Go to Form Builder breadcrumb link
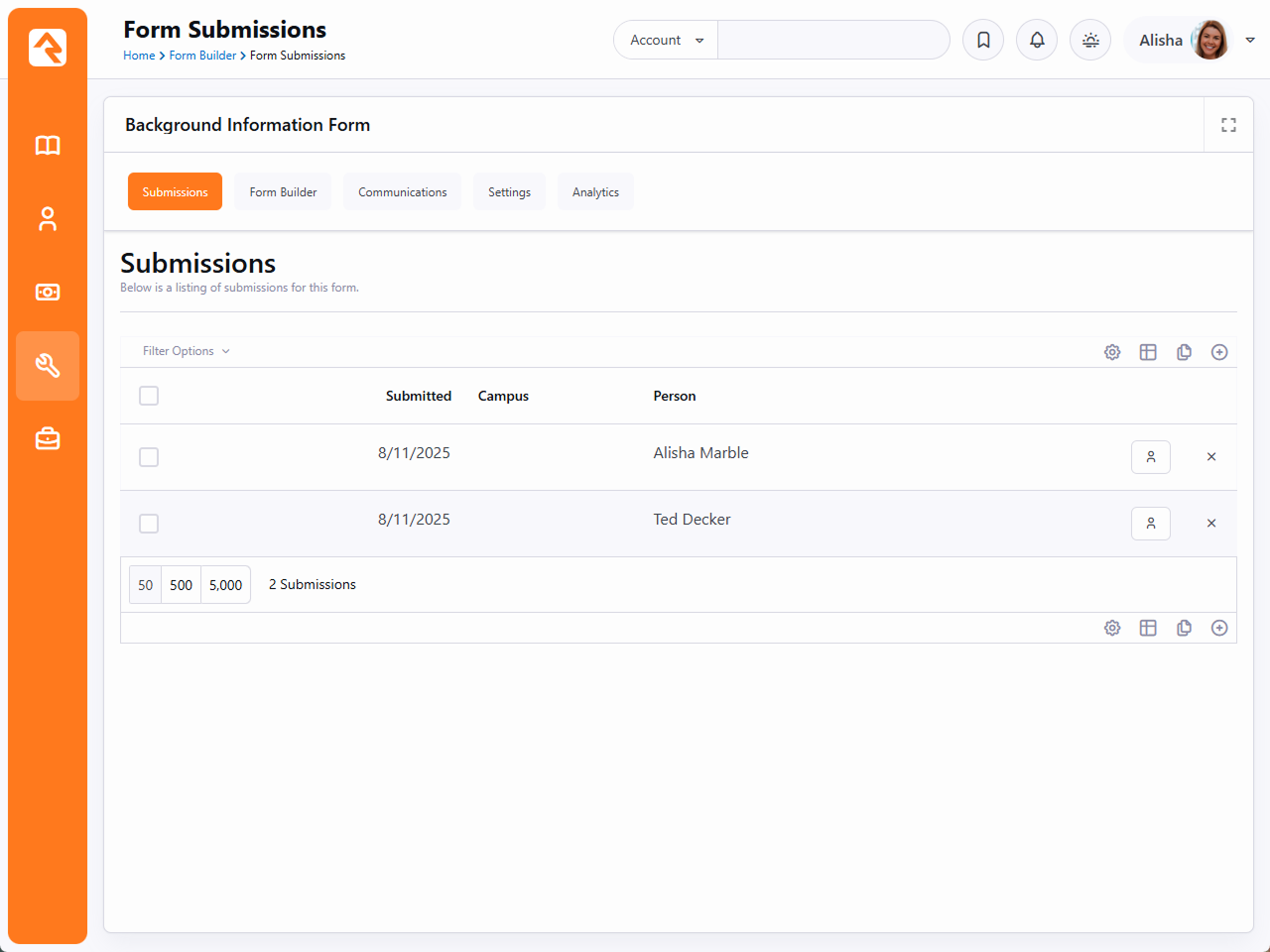This screenshot has height=952, width=1270. click(202, 56)
